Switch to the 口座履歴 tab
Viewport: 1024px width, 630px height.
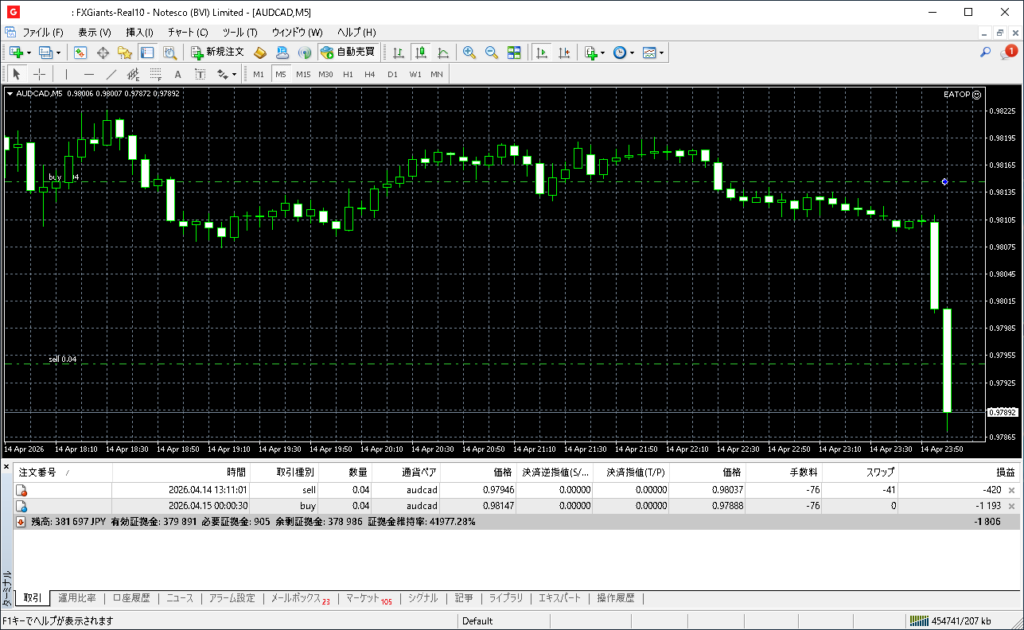coord(131,598)
